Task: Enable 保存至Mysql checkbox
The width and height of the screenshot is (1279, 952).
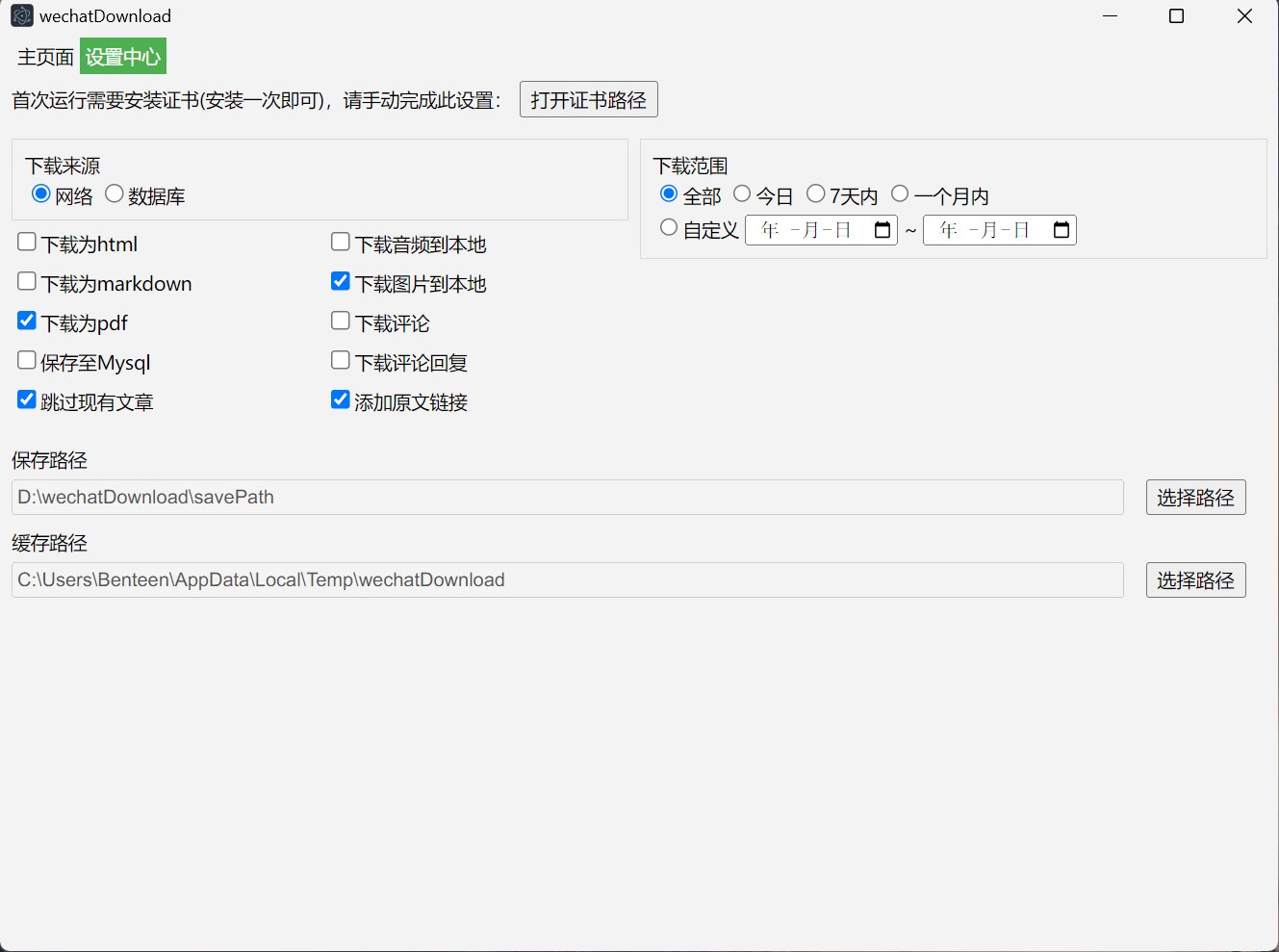Action: point(27,360)
